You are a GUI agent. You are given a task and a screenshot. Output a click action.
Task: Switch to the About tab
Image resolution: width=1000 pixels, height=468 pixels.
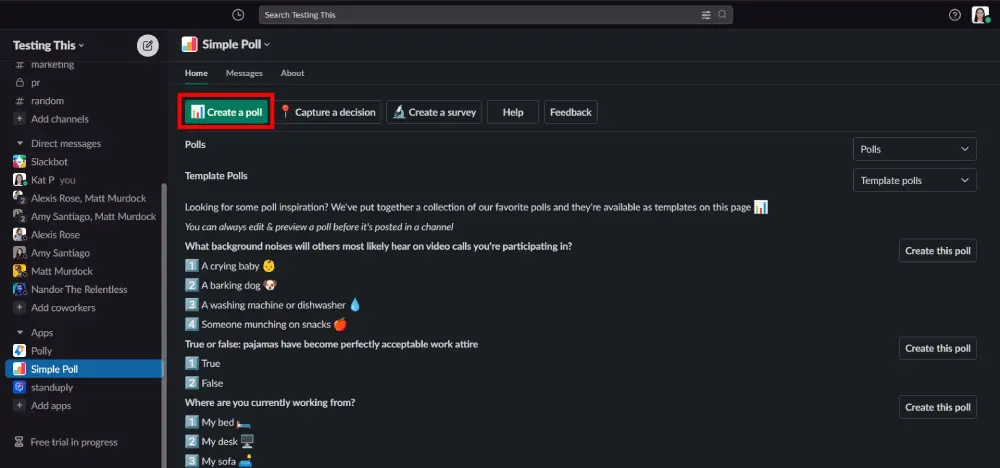point(292,73)
